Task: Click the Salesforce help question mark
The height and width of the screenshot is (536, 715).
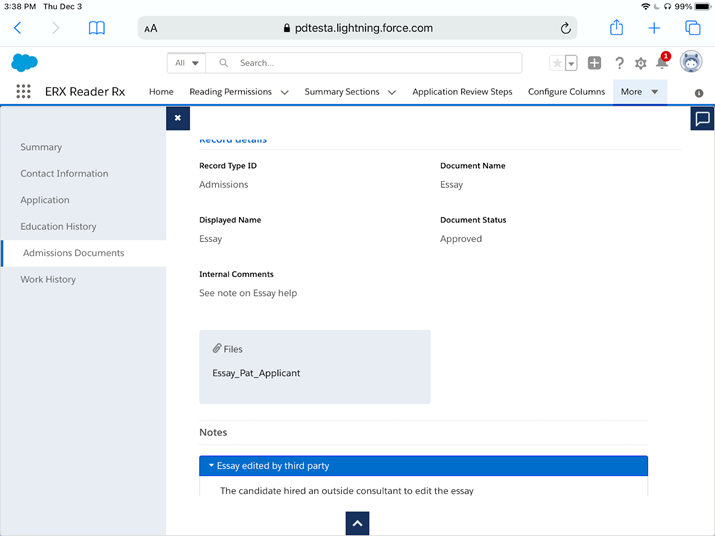Action: click(619, 63)
